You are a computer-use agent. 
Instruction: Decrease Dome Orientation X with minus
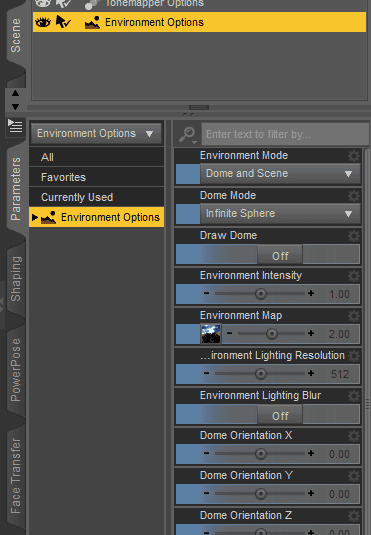(206, 453)
